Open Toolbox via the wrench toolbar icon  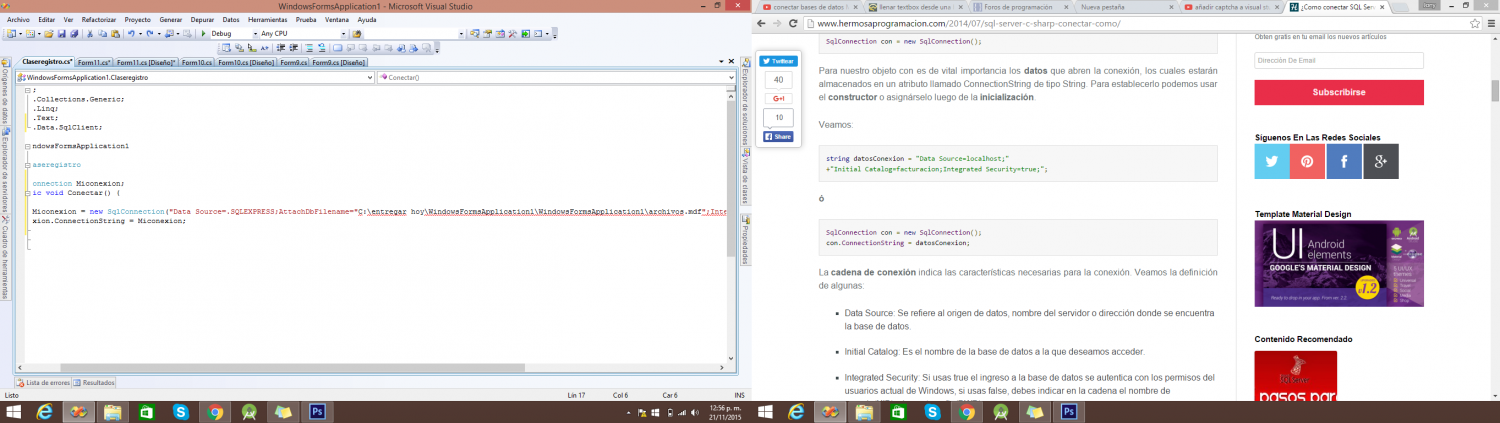point(512,34)
